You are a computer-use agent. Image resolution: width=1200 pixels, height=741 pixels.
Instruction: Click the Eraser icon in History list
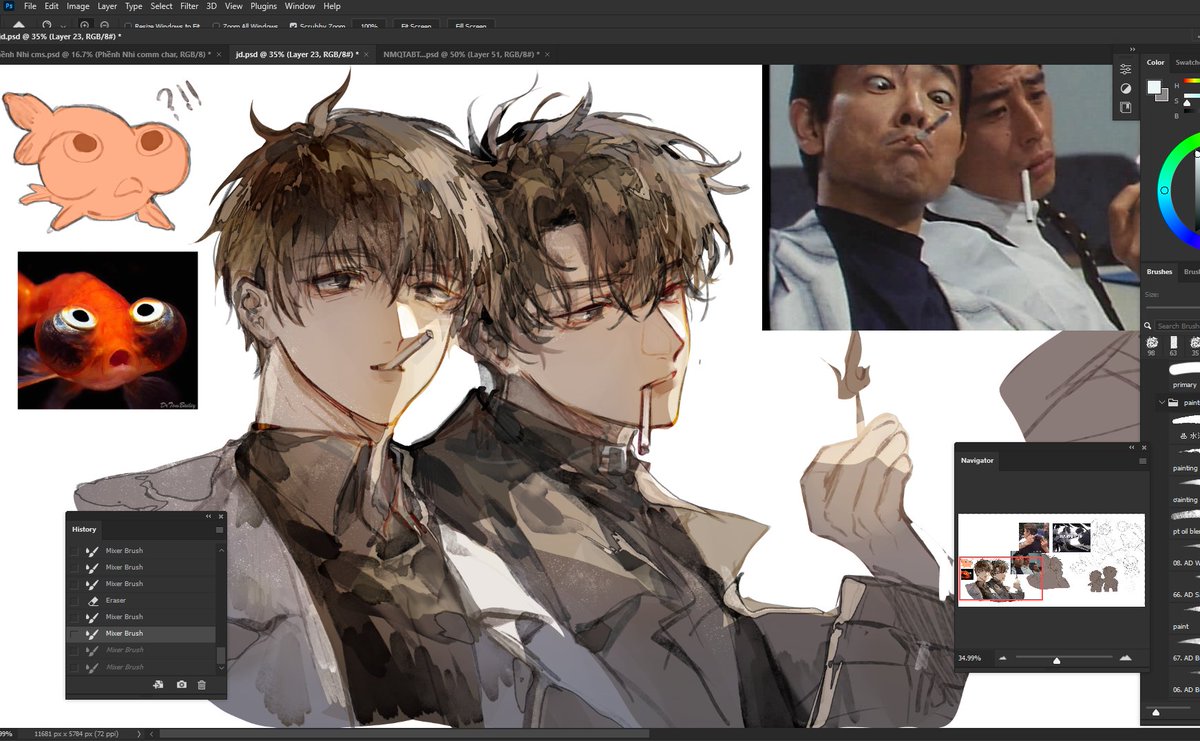click(x=92, y=600)
